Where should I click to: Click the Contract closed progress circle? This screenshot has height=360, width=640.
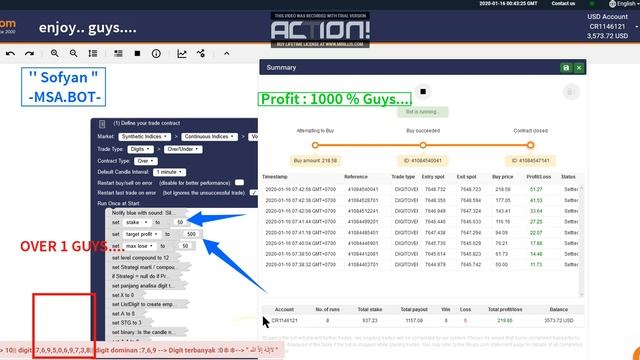530,145
